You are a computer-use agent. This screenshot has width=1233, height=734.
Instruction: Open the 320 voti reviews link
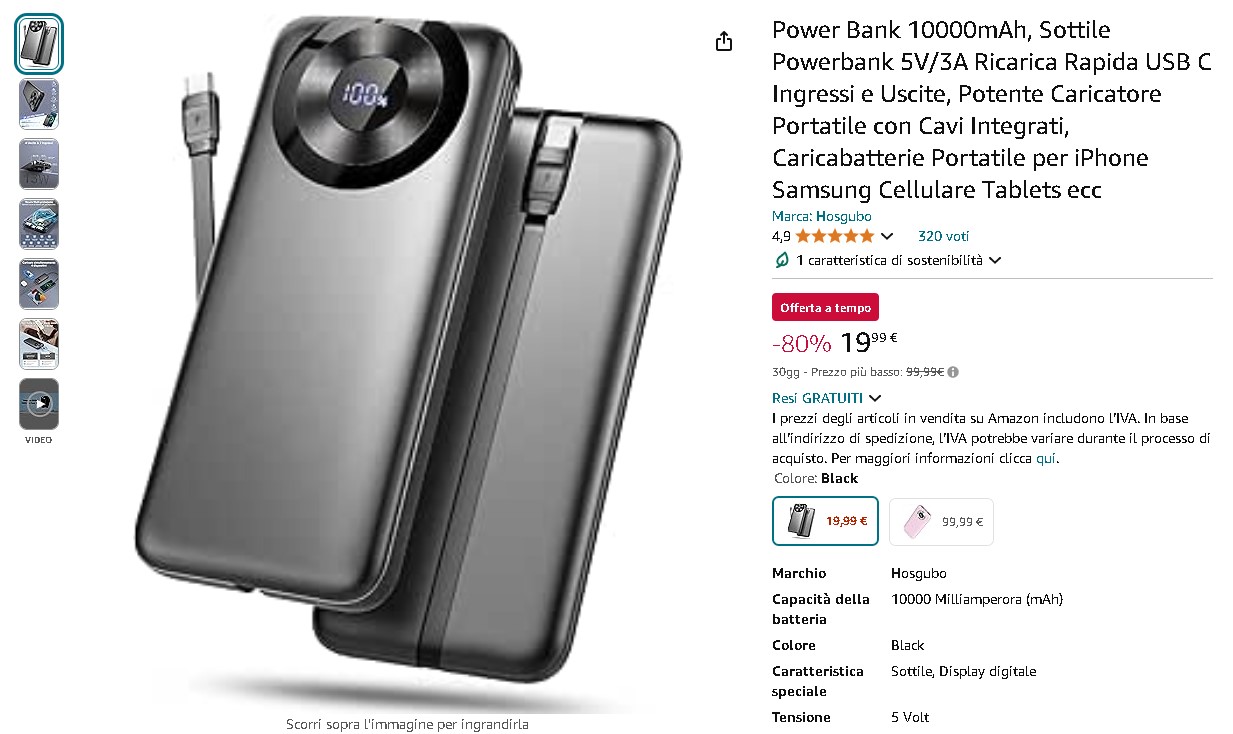coord(943,237)
